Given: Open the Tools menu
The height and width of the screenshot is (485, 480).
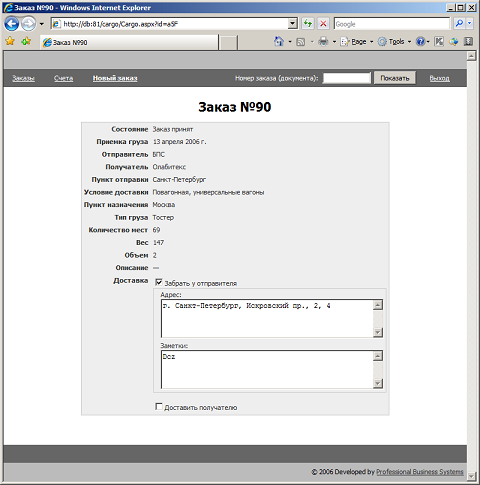Looking at the screenshot, I should [x=394, y=42].
